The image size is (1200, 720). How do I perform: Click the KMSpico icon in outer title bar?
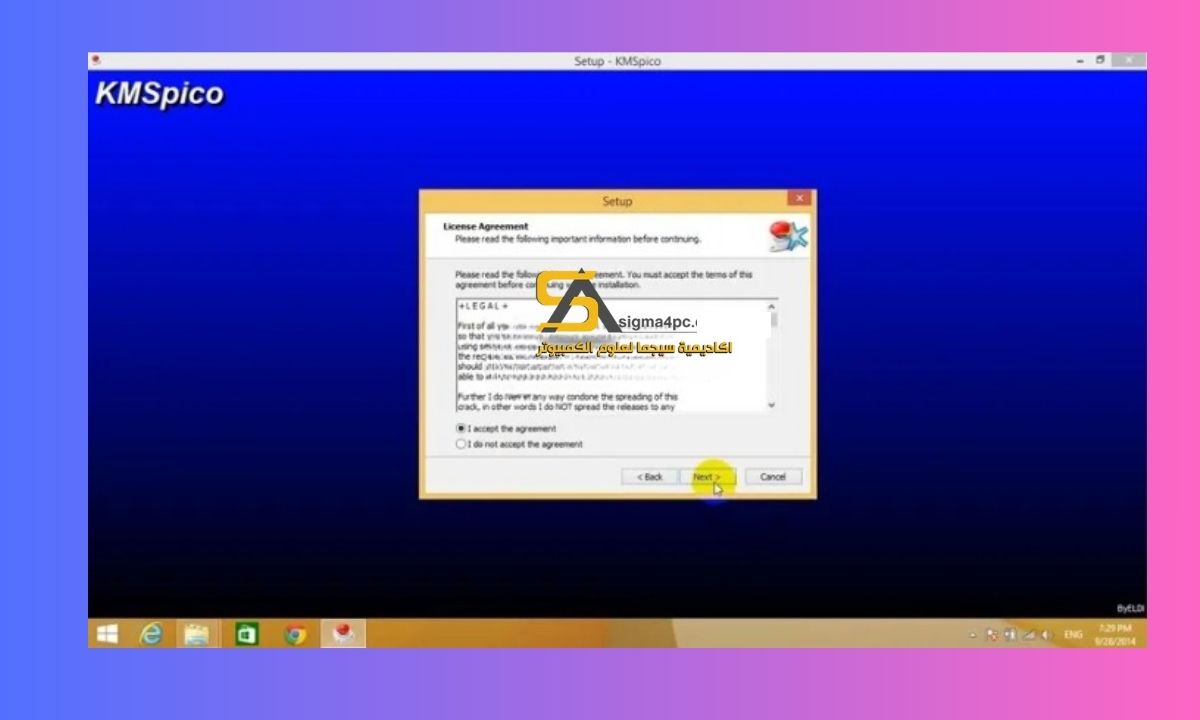point(96,61)
